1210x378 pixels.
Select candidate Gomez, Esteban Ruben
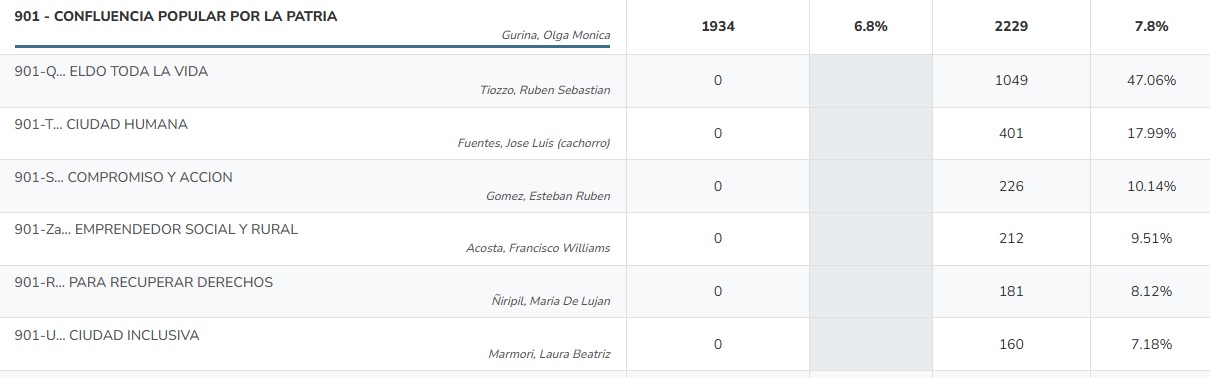pyautogui.click(x=548, y=196)
